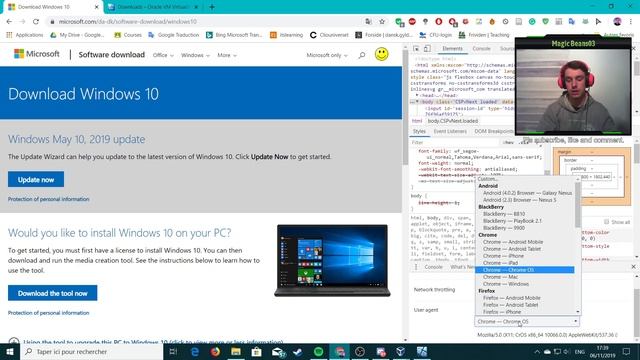The width and height of the screenshot is (640, 360).
Task: Select Firefox — Android Mobile user agent option
Action: click(x=524, y=298)
